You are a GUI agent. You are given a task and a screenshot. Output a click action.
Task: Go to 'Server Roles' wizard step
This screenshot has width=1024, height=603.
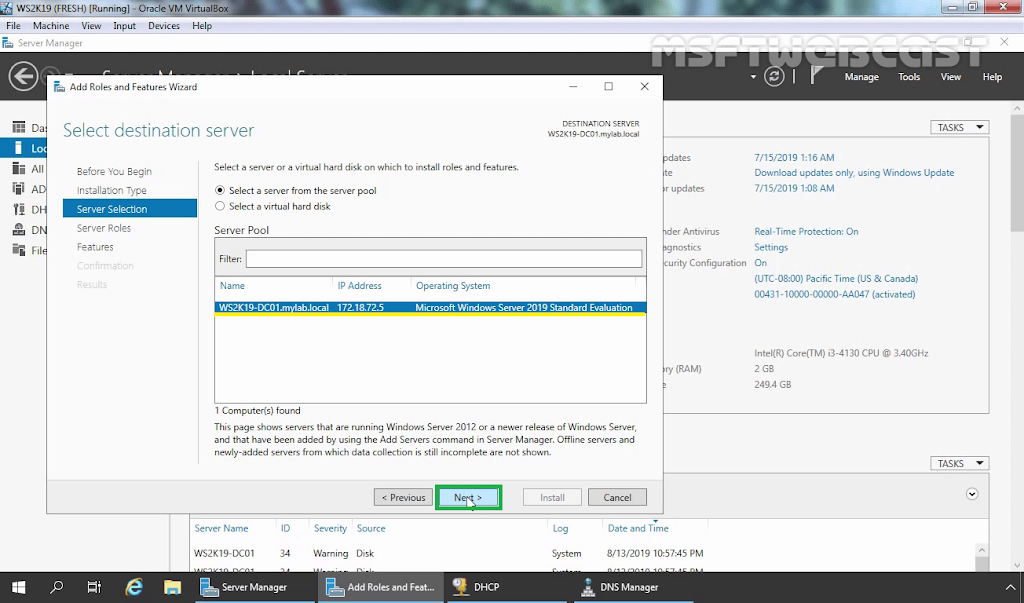tap(104, 228)
